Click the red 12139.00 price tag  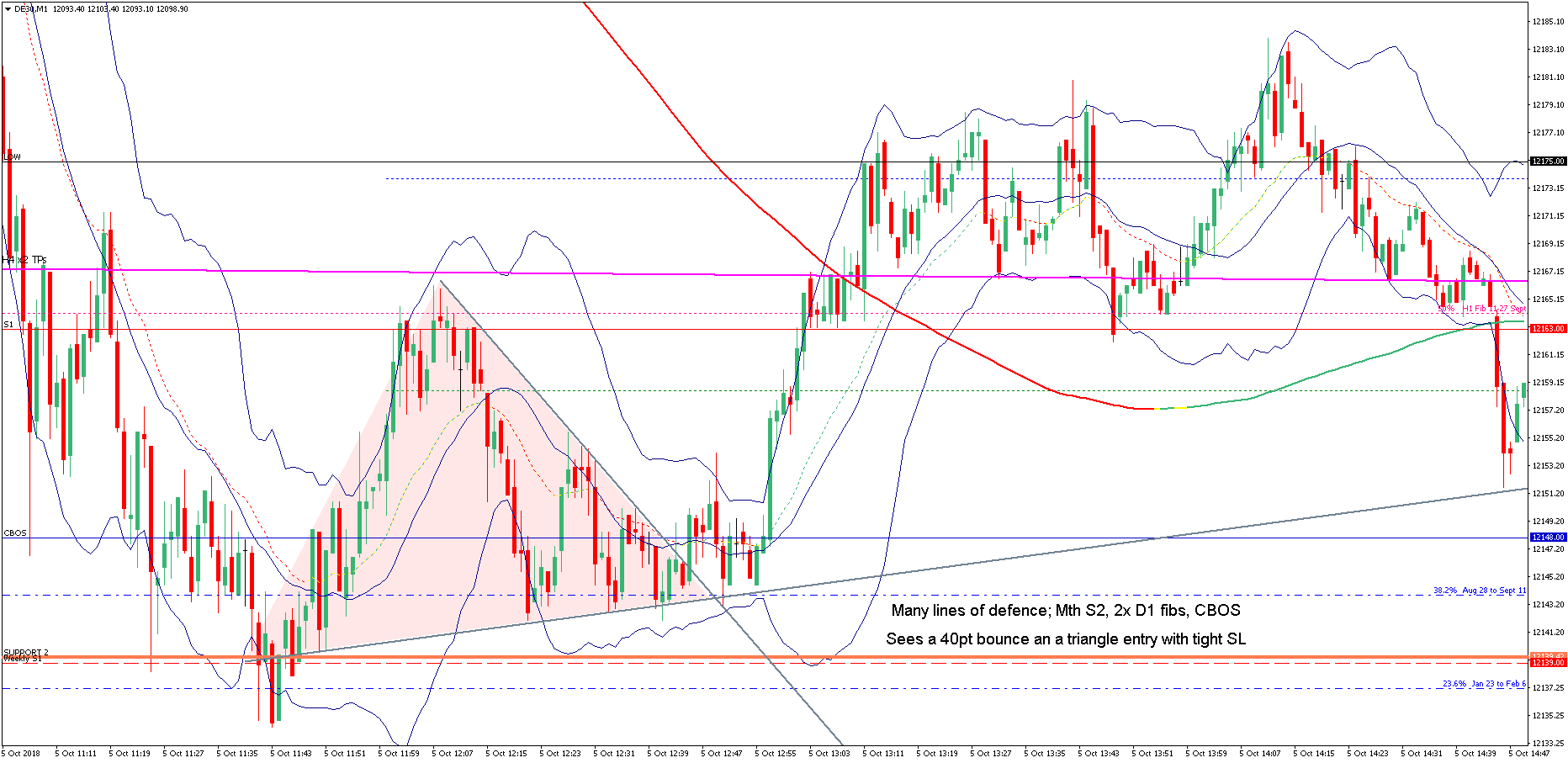[x=1547, y=663]
